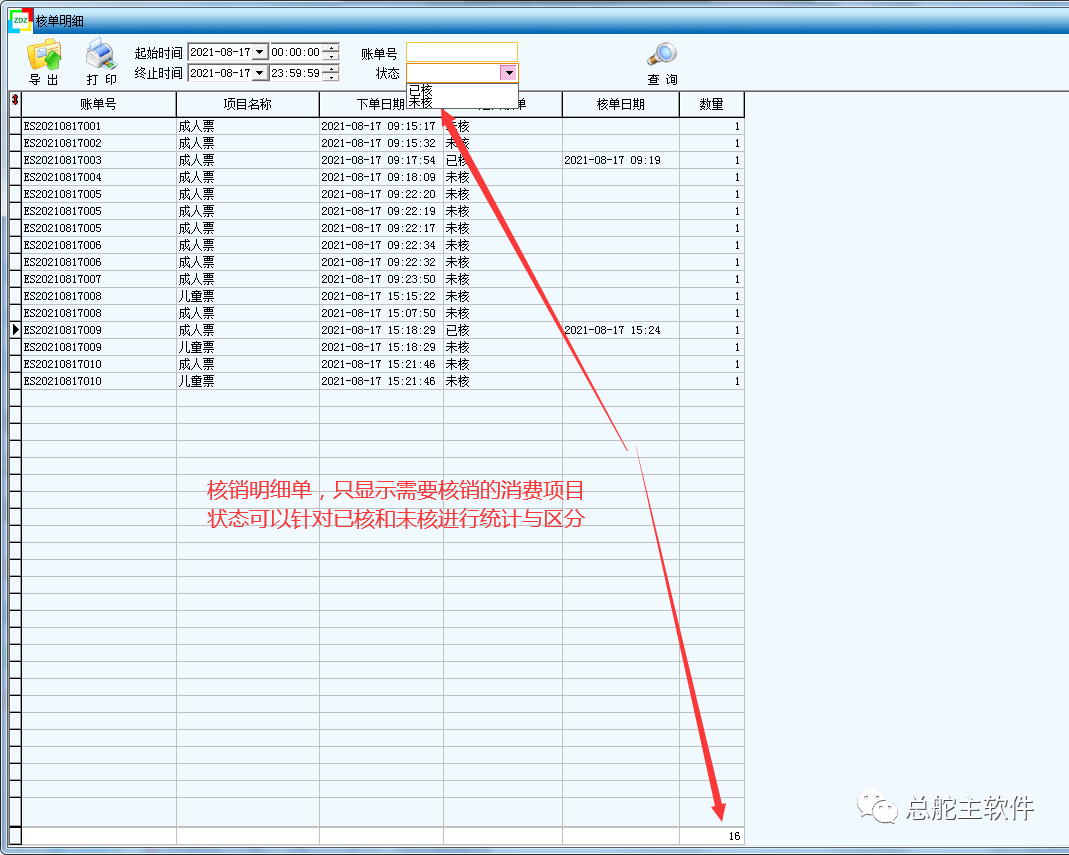
Task: Click the 导出 export folder icon
Action: coord(44,55)
